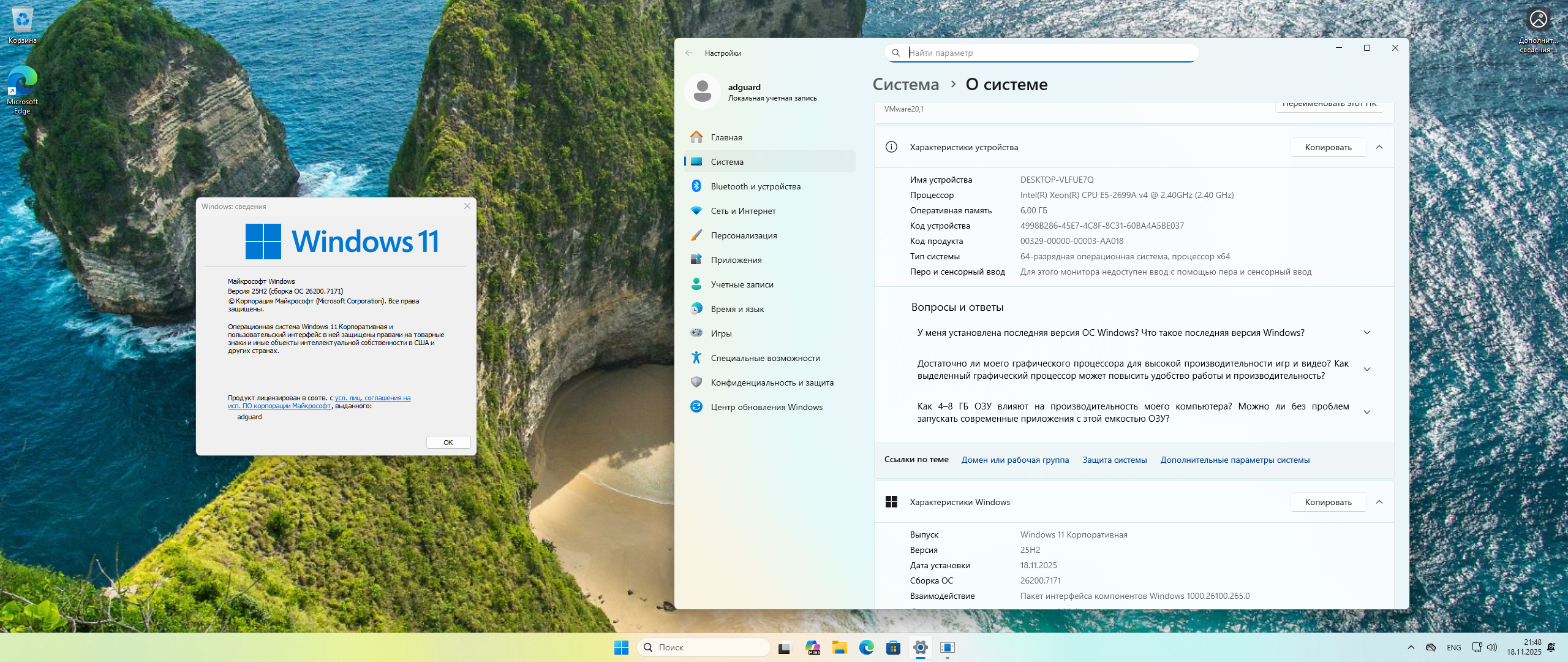The image size is (1568, 662).
Task: Select Главная in settings sidebar
Action: coord(726,137)
